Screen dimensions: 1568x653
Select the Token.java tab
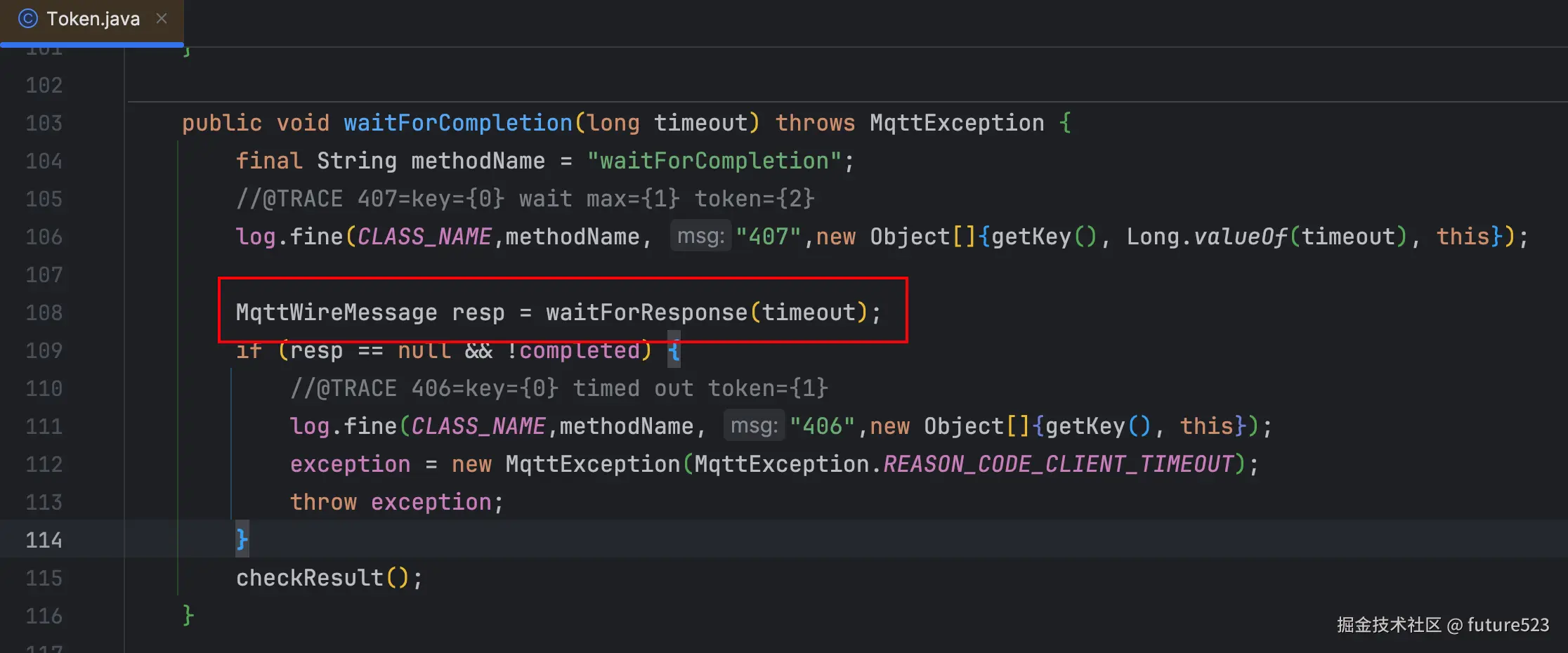click(x=93, y=19)
